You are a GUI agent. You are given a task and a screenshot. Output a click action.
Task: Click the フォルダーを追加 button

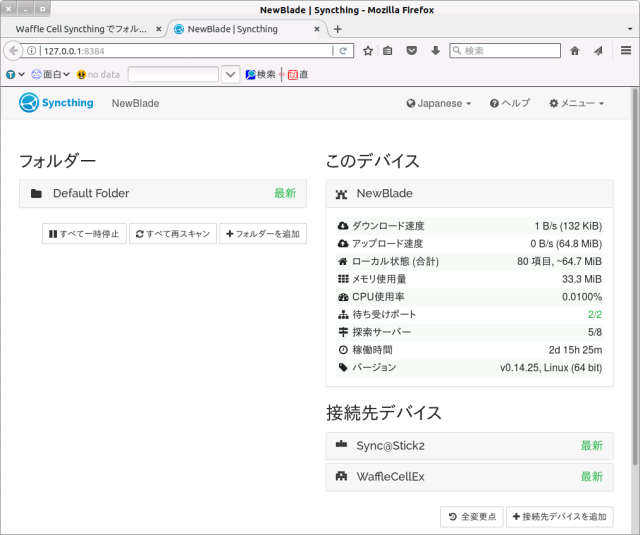tap(263, 233)
